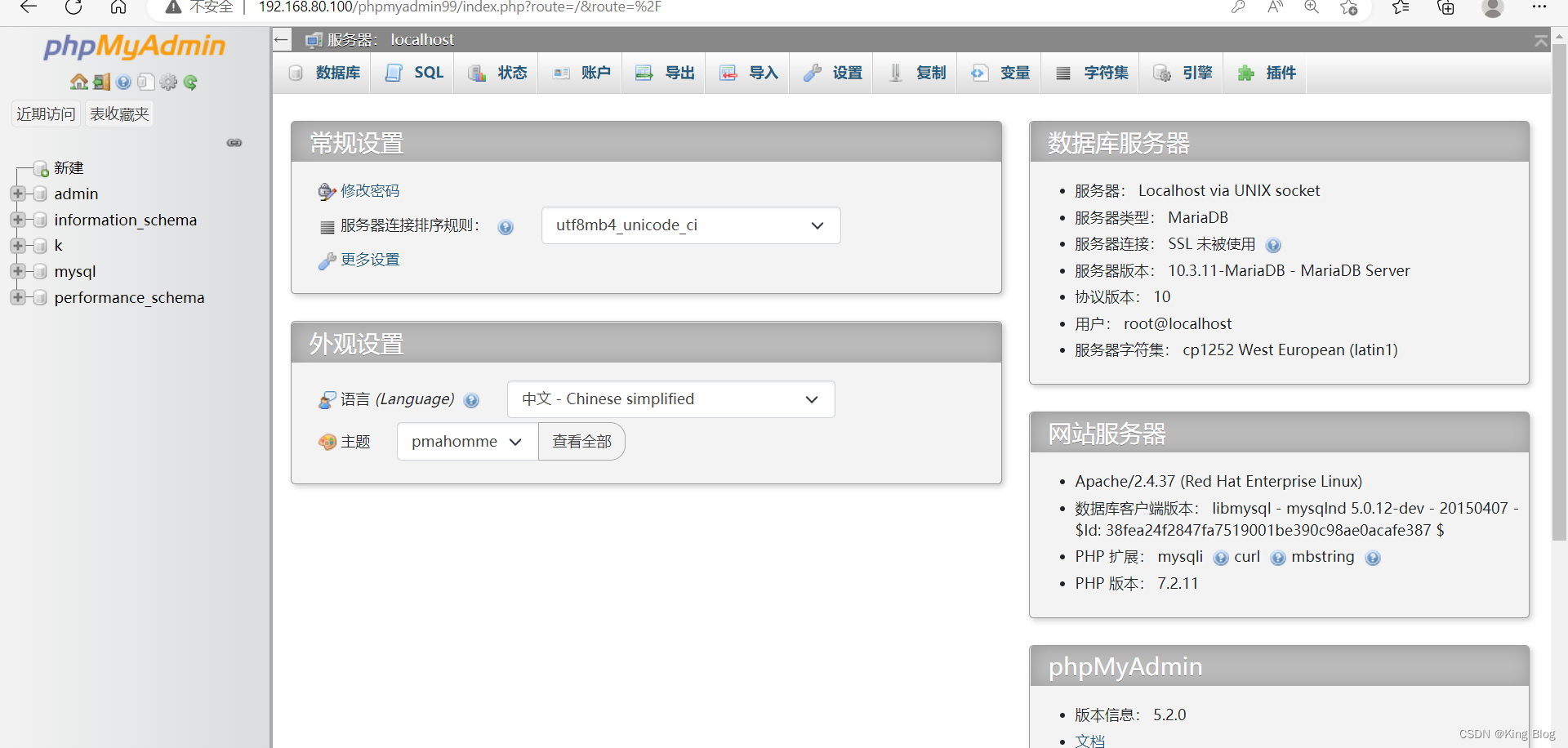Click the help icon beside the mysqli extension

tap(1222, 558)
